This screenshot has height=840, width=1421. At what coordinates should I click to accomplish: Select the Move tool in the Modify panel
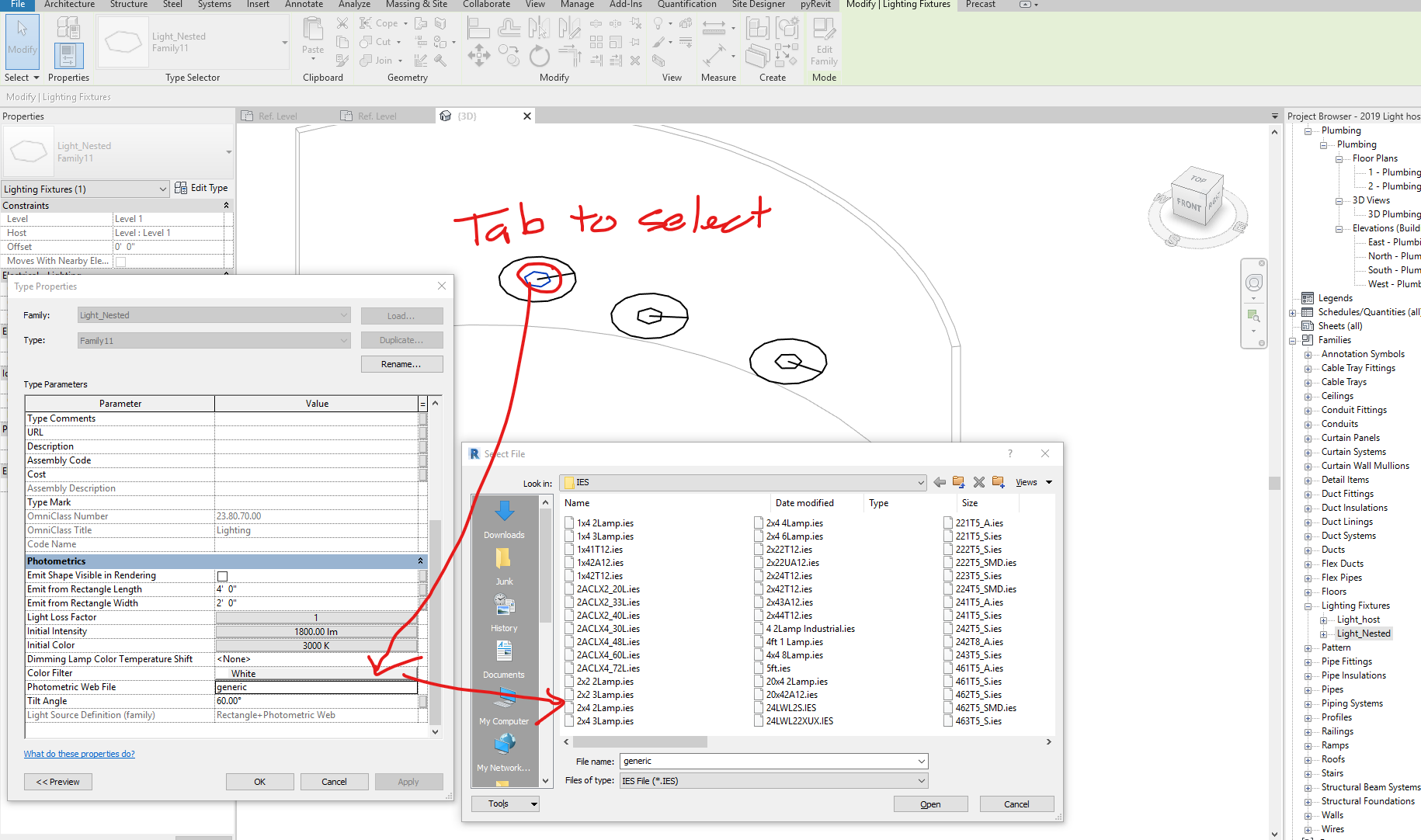coord(479,56)
